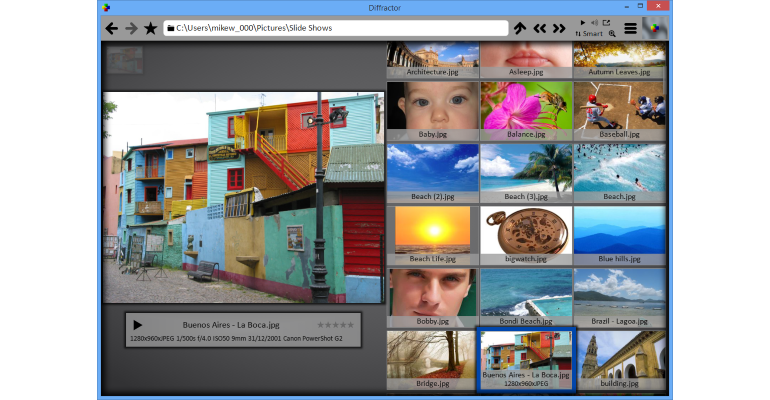Open the zoom magnifier tool
The width and height of the screenshot is (770, 400).
[612, 34]
